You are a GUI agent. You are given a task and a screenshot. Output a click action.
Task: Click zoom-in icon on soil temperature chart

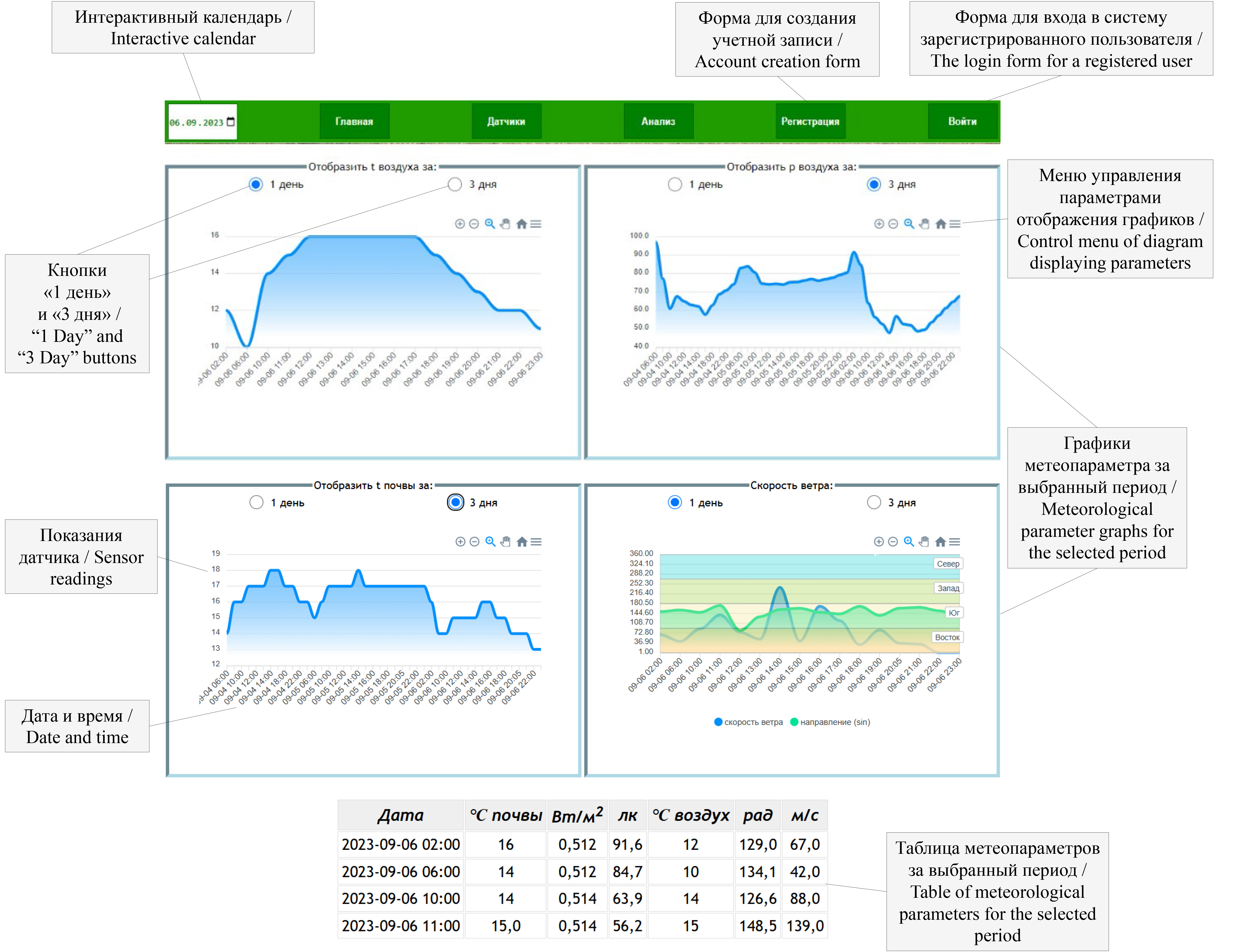(460, 542)
